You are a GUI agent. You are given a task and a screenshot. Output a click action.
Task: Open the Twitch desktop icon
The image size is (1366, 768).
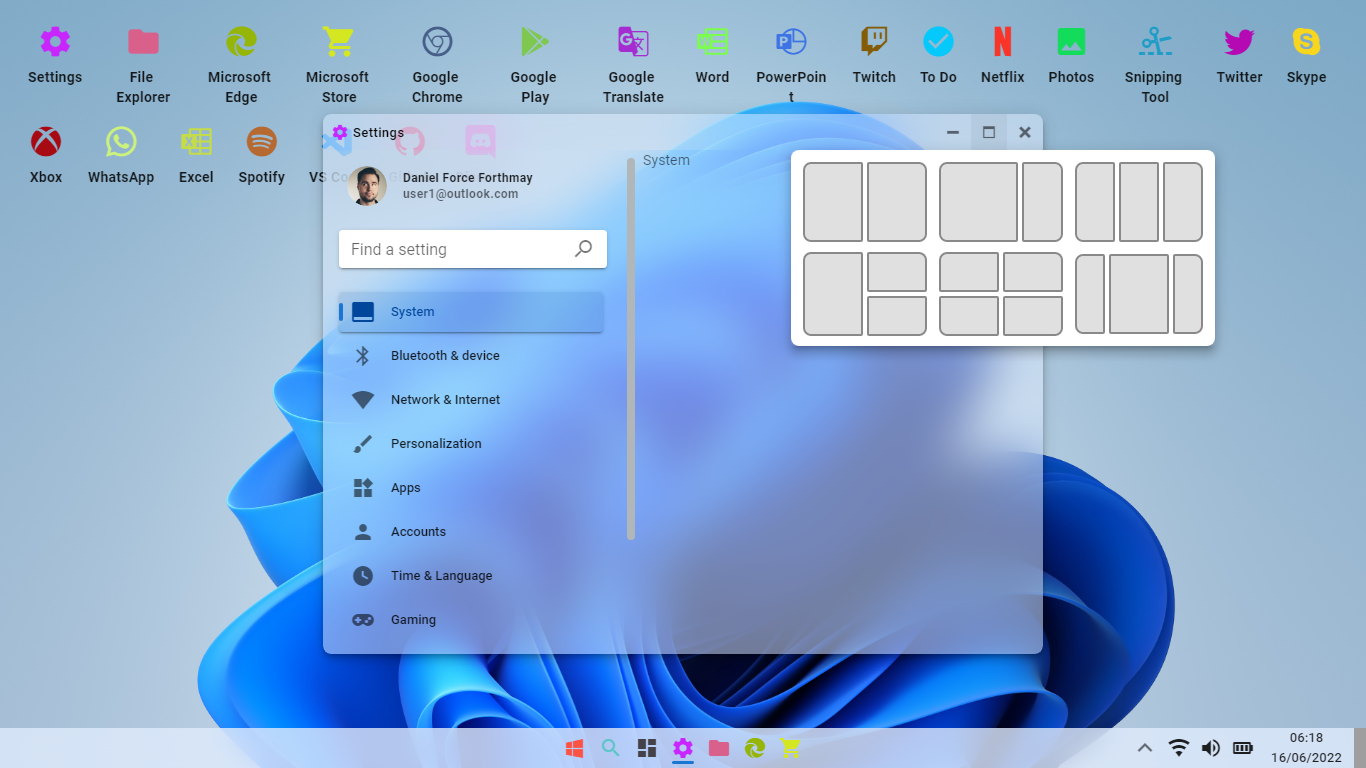pyautogui.click(x=874, y=56)
